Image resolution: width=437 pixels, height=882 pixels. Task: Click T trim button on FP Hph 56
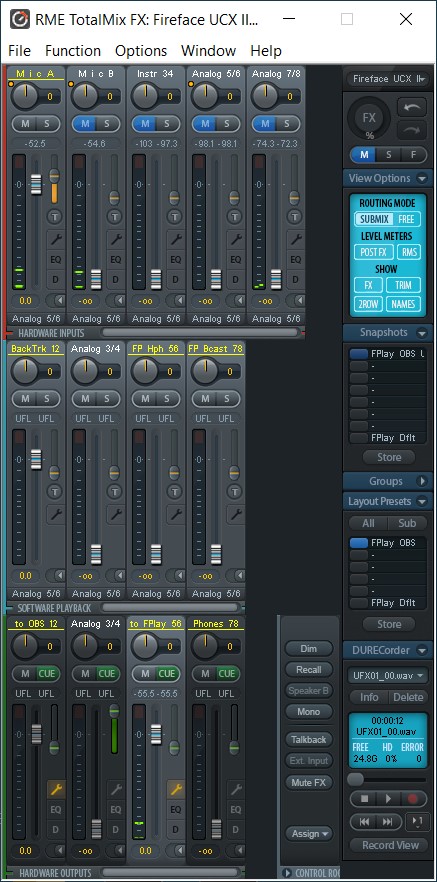(174, 492)
